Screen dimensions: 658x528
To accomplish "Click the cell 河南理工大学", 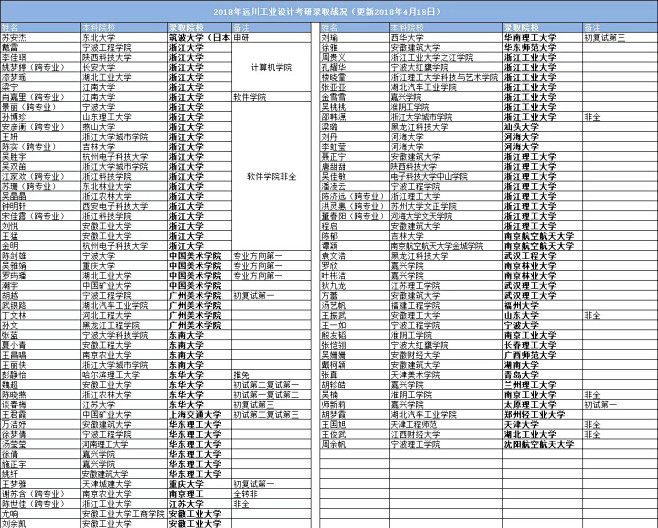I will 124,444.
